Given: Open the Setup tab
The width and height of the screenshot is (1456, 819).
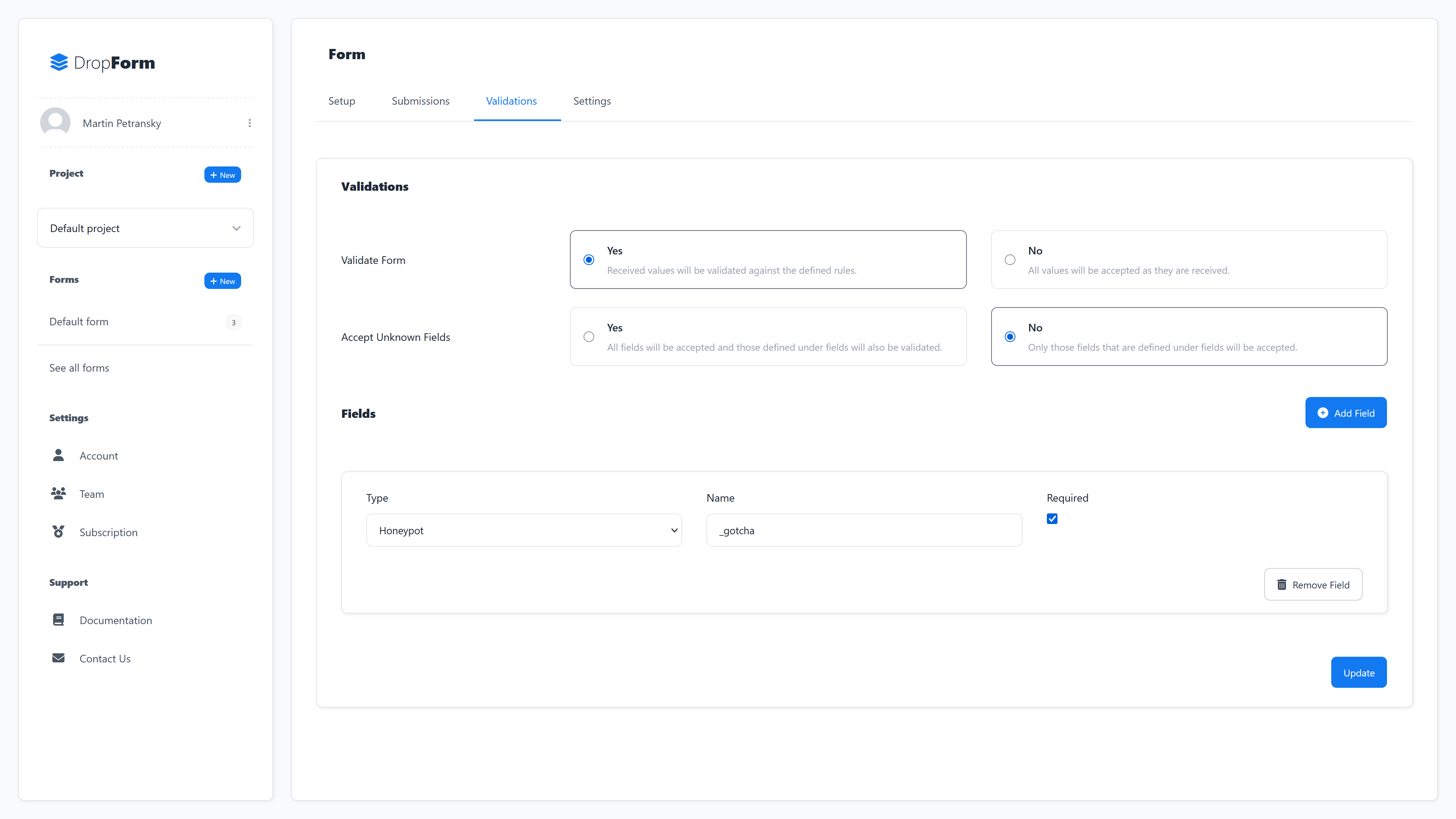Looking at the screenshot, I should [x=341, y=101].
